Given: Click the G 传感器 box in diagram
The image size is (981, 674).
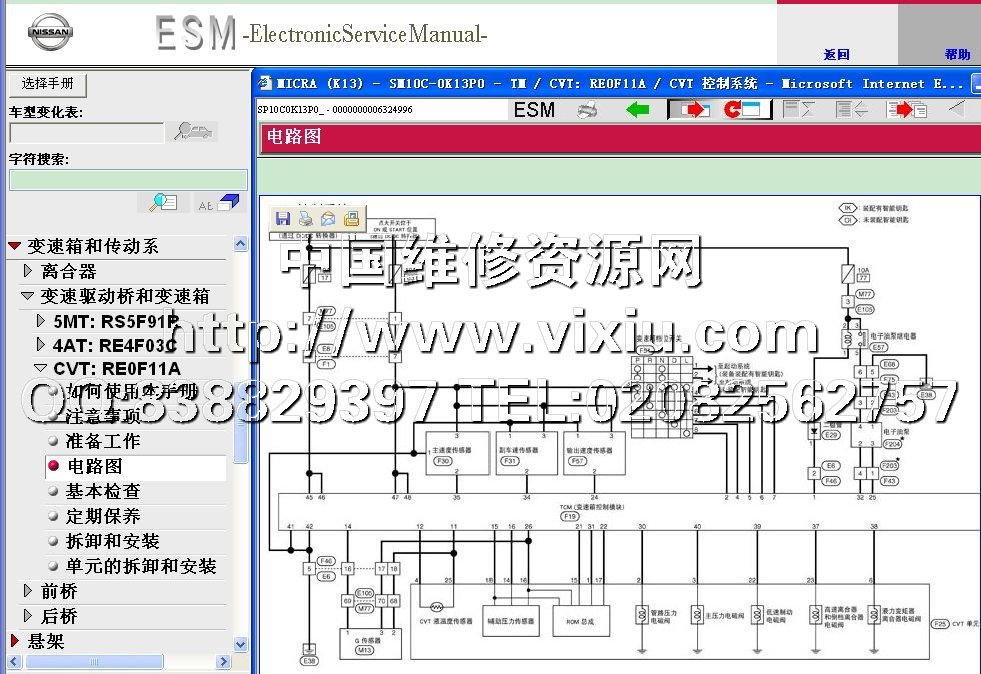Looking at the screenshot, I should point(370,644).
